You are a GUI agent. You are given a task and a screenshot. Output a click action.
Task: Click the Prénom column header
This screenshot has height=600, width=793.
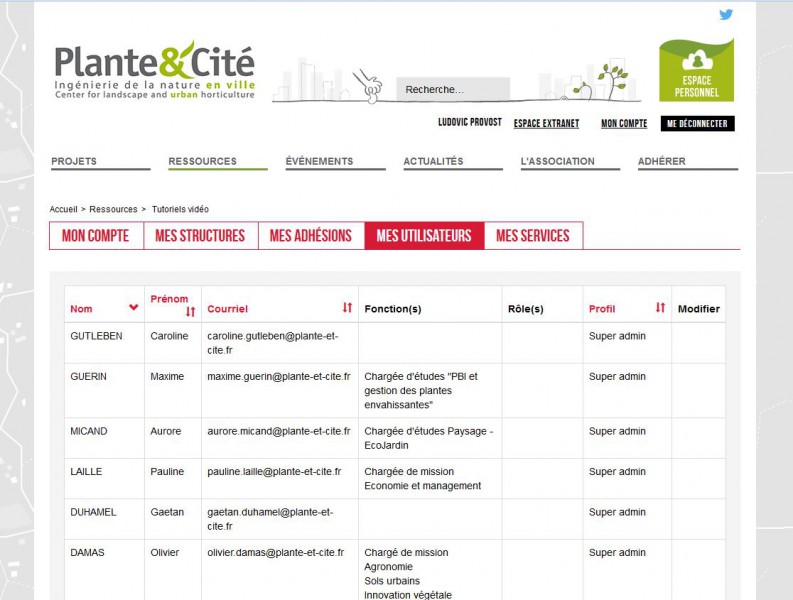tap(169, 299)
